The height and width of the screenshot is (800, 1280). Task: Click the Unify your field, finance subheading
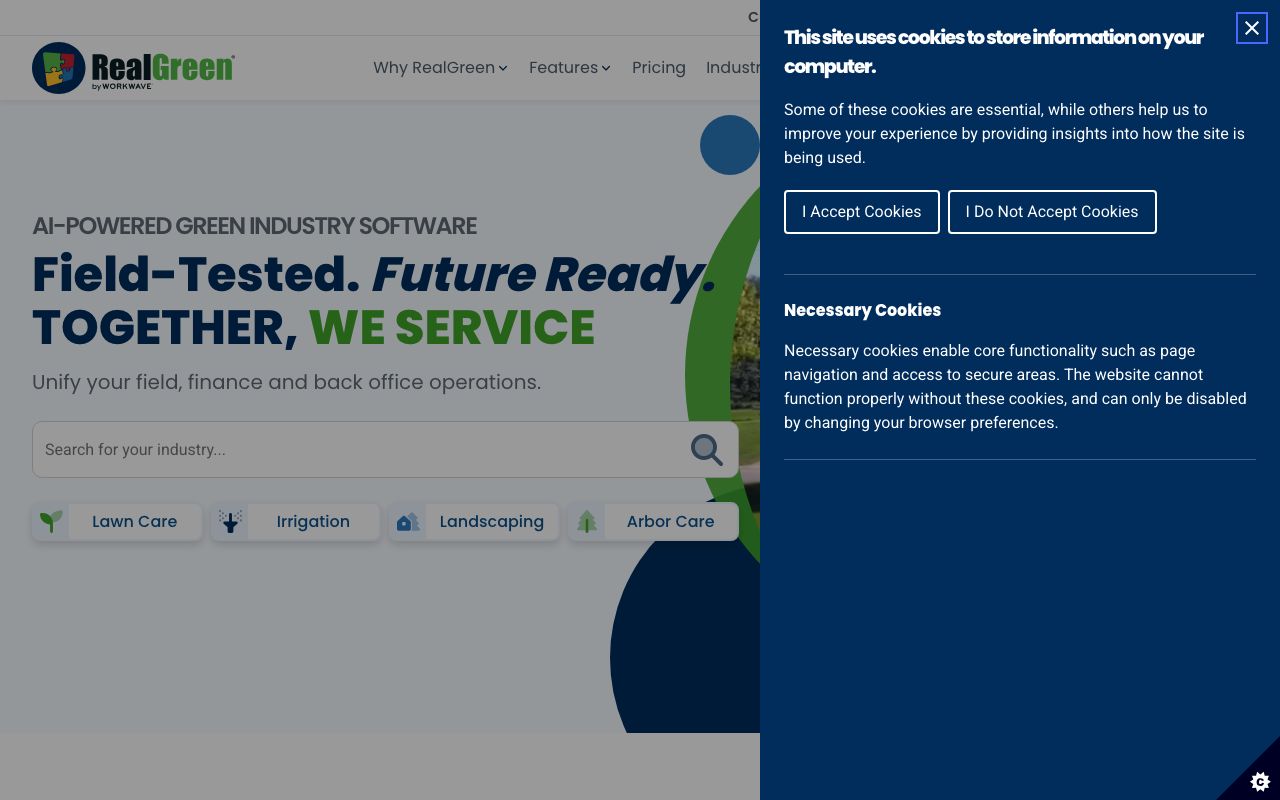click(286, 382)
